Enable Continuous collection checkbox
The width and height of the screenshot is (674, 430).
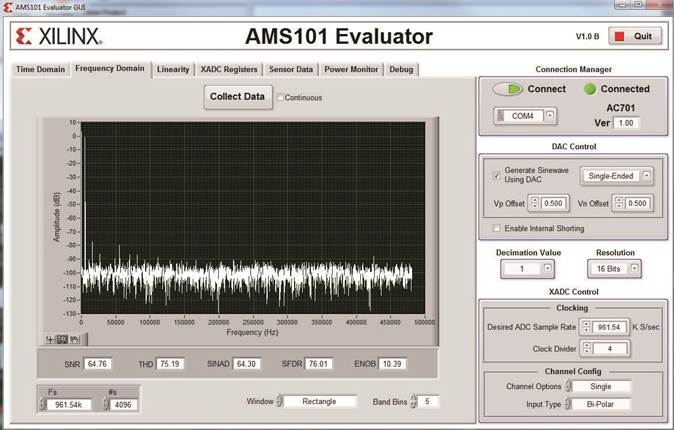pyautogui.click(x=280, y=98)
